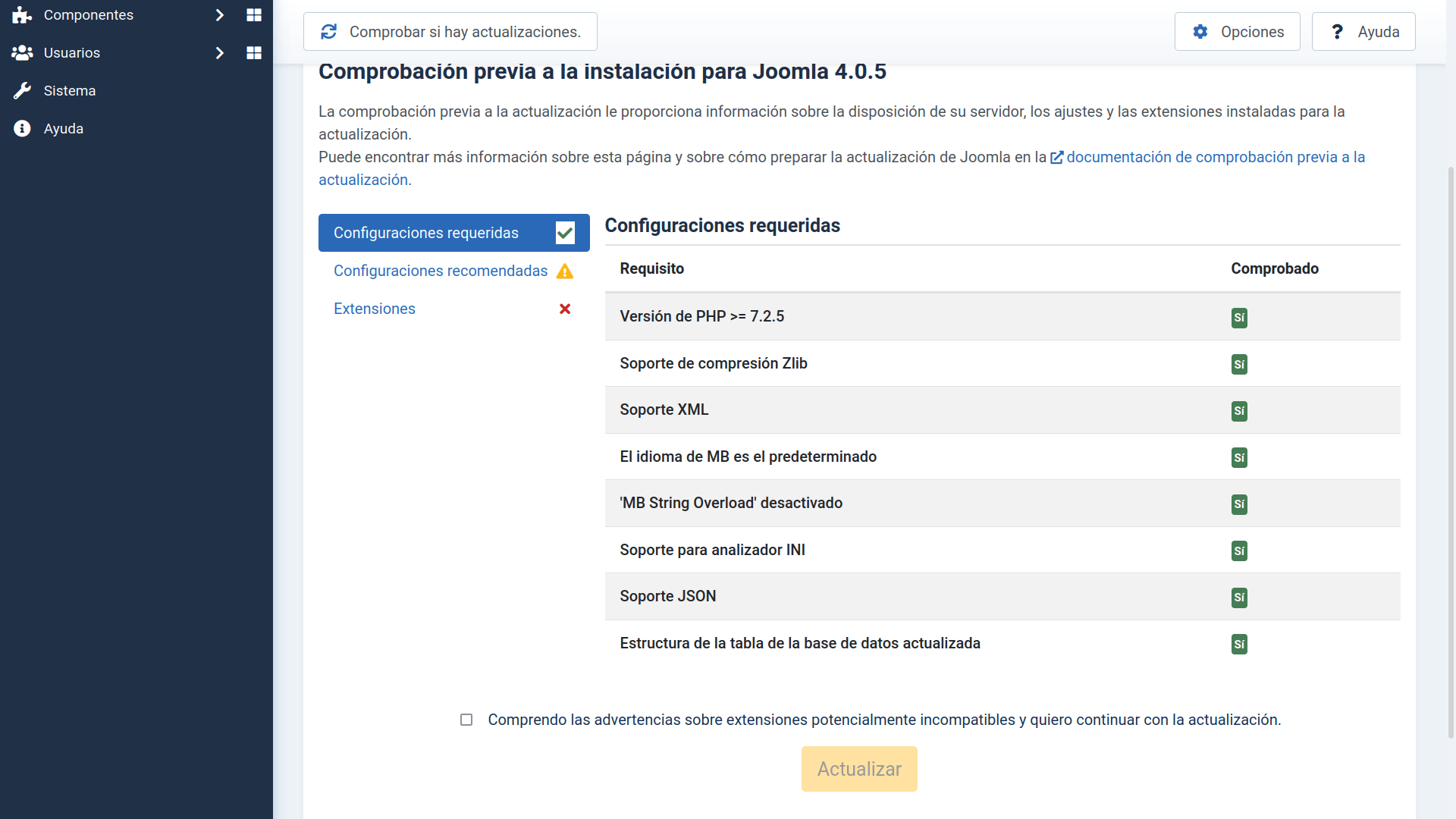Screen dimensions: 1456x819
Task: Click the Comprobación previa Joomla 4.0.5 heading
Action: pos(602,71)
